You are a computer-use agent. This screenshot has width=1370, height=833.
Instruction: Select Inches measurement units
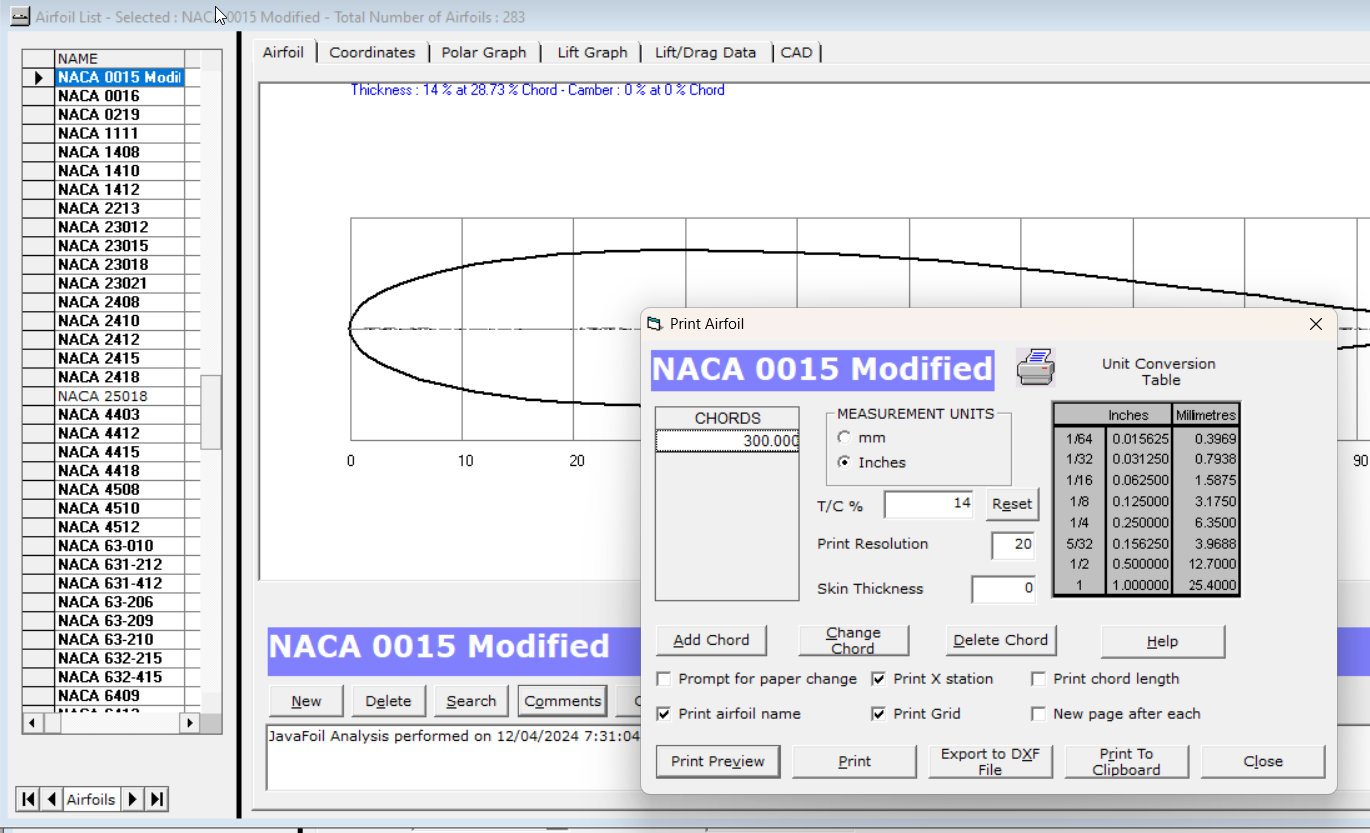click(845, 462)
